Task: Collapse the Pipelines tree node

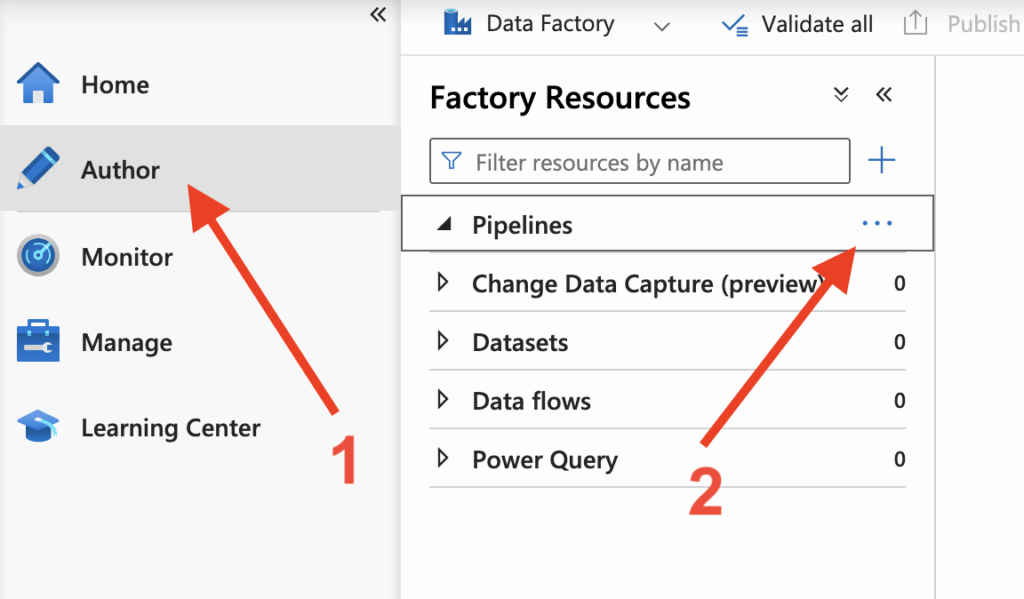Action: click(x=444, y=224)
